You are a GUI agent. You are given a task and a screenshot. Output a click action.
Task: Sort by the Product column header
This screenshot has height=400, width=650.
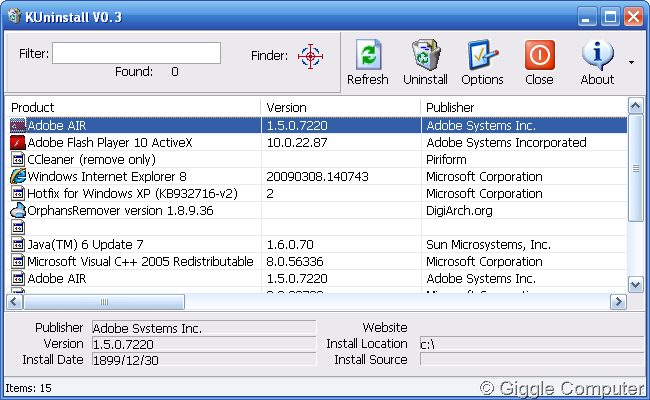pos(133,107)
